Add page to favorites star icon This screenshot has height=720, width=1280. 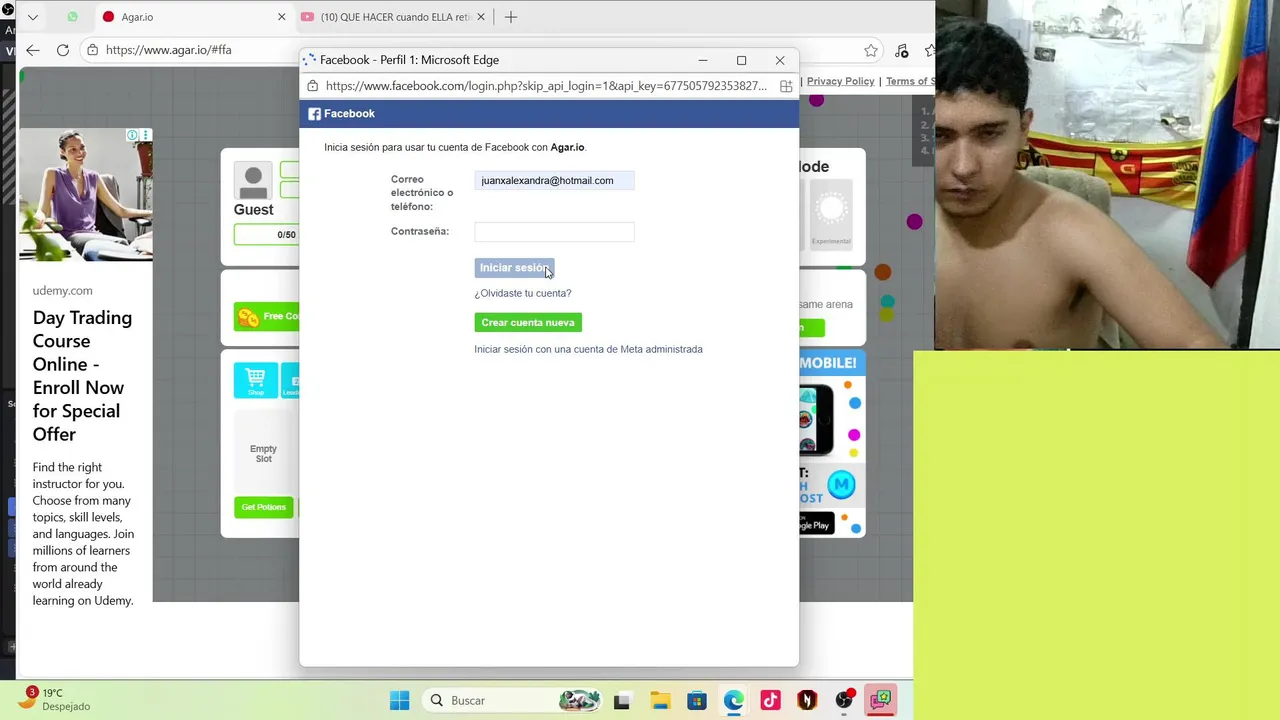point(871,50)
